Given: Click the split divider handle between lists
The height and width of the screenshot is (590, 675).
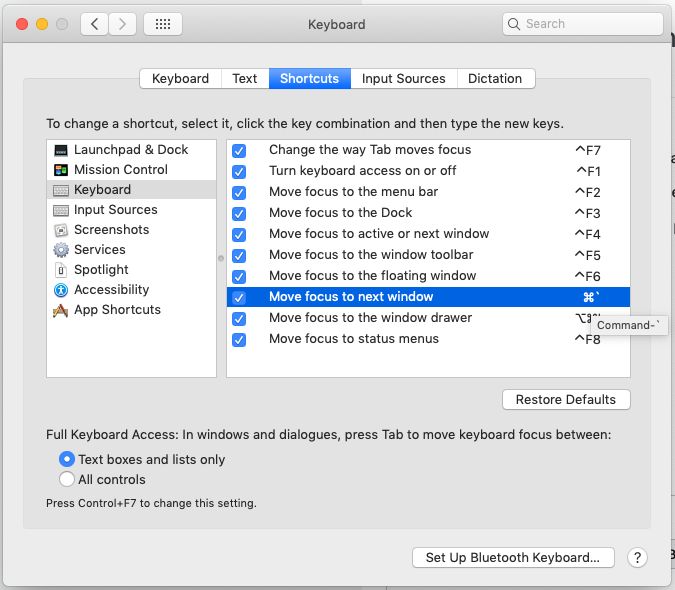Looking at the screenshot, I should (221, 258).
